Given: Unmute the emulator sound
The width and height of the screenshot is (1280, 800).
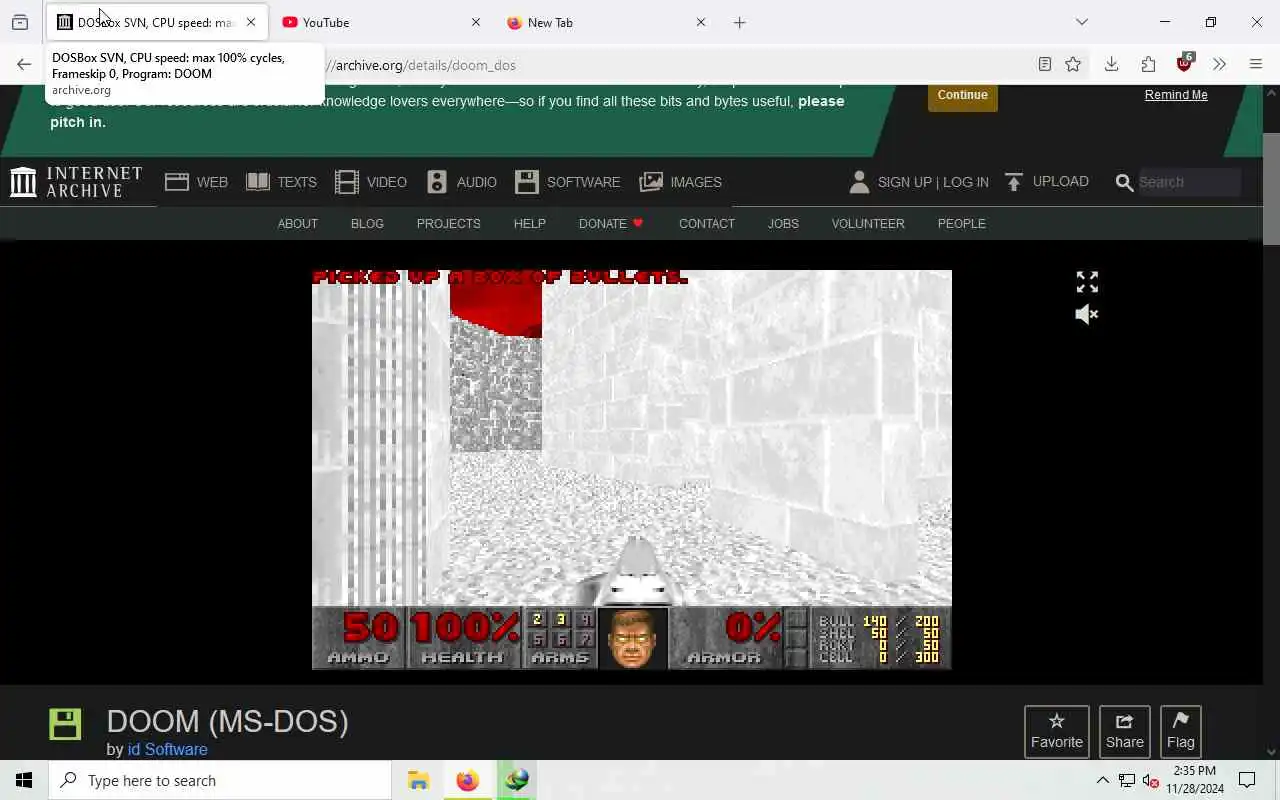Looking at the screenshot, I should (x=1087, y=314).
